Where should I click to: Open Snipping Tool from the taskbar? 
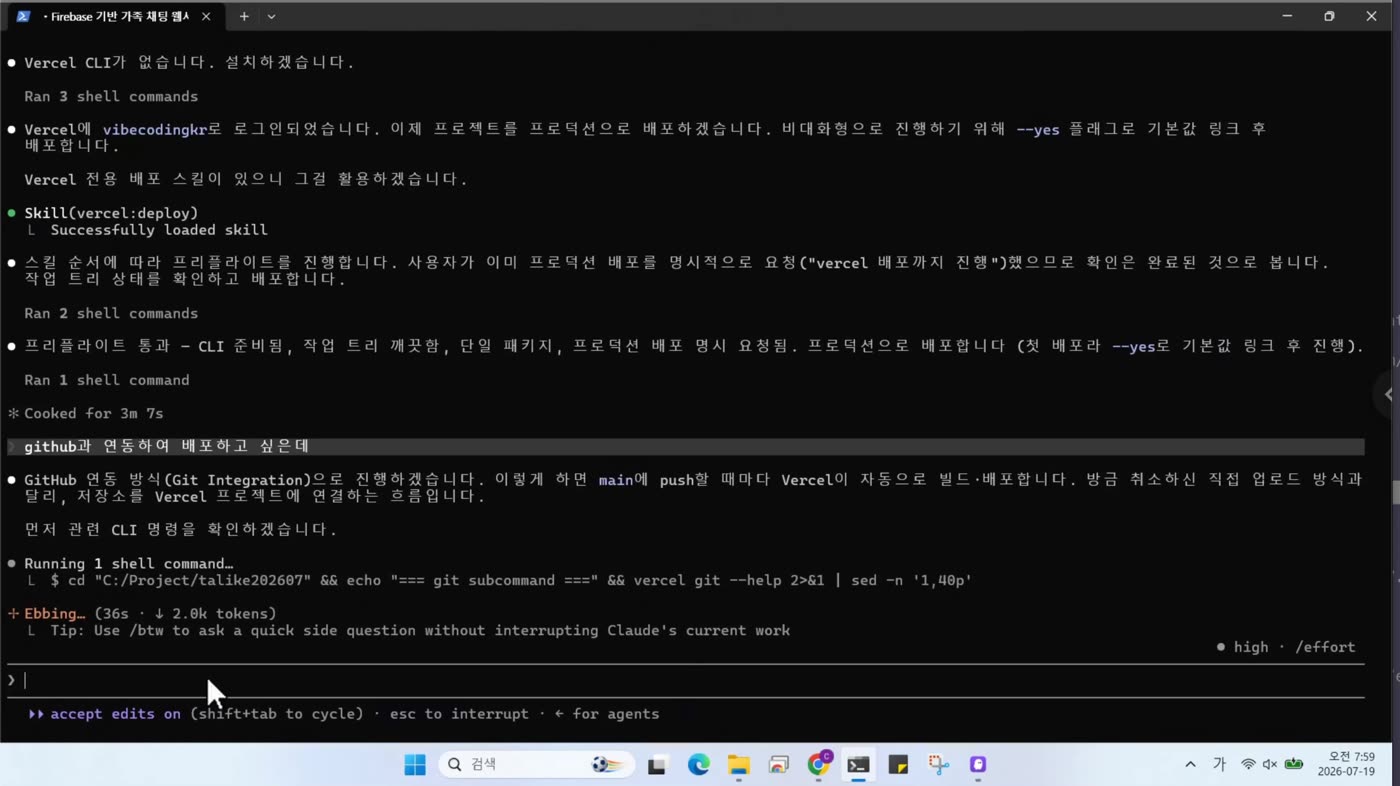pos(938,765)
